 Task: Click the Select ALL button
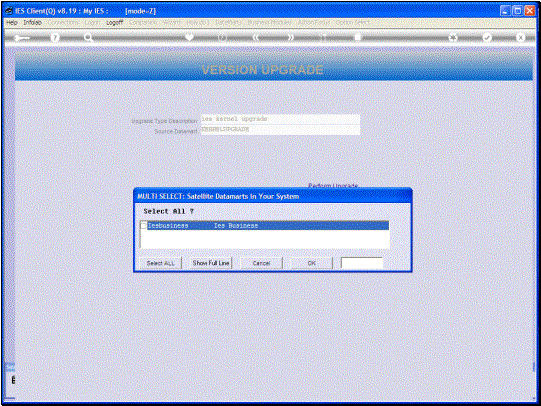coord(160,263)
